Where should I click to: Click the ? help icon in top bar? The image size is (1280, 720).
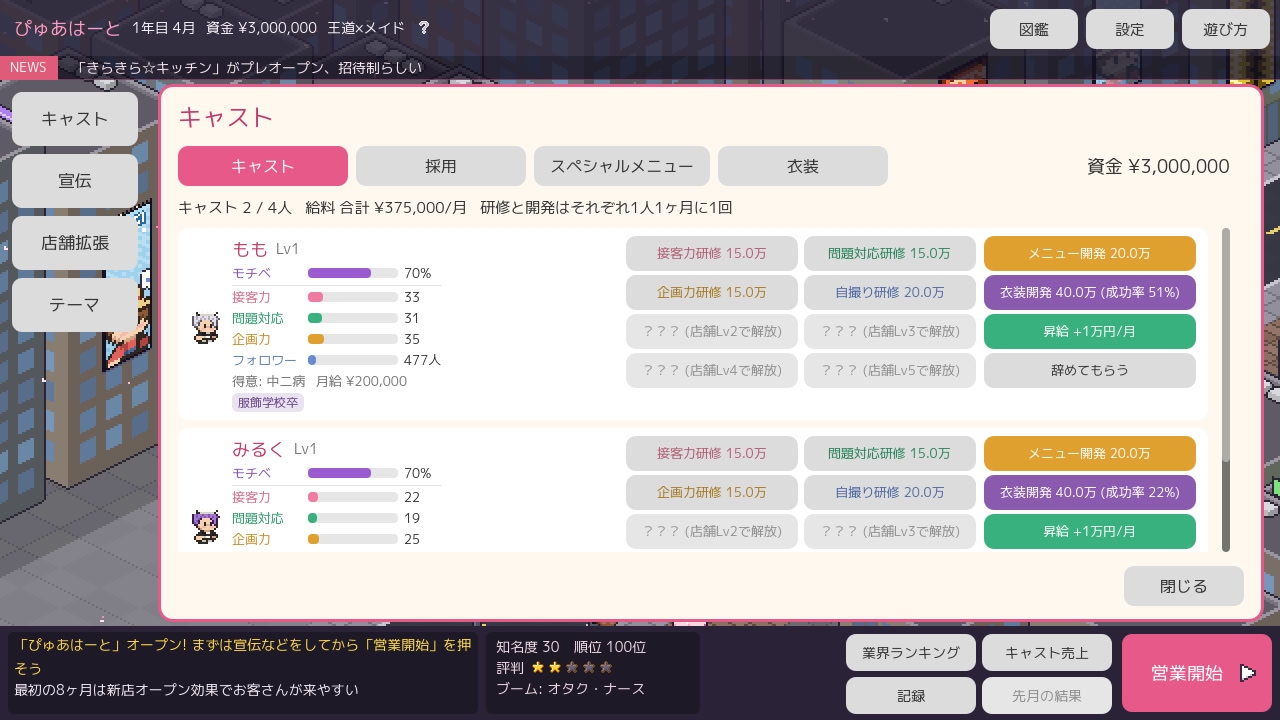point(423,28)
